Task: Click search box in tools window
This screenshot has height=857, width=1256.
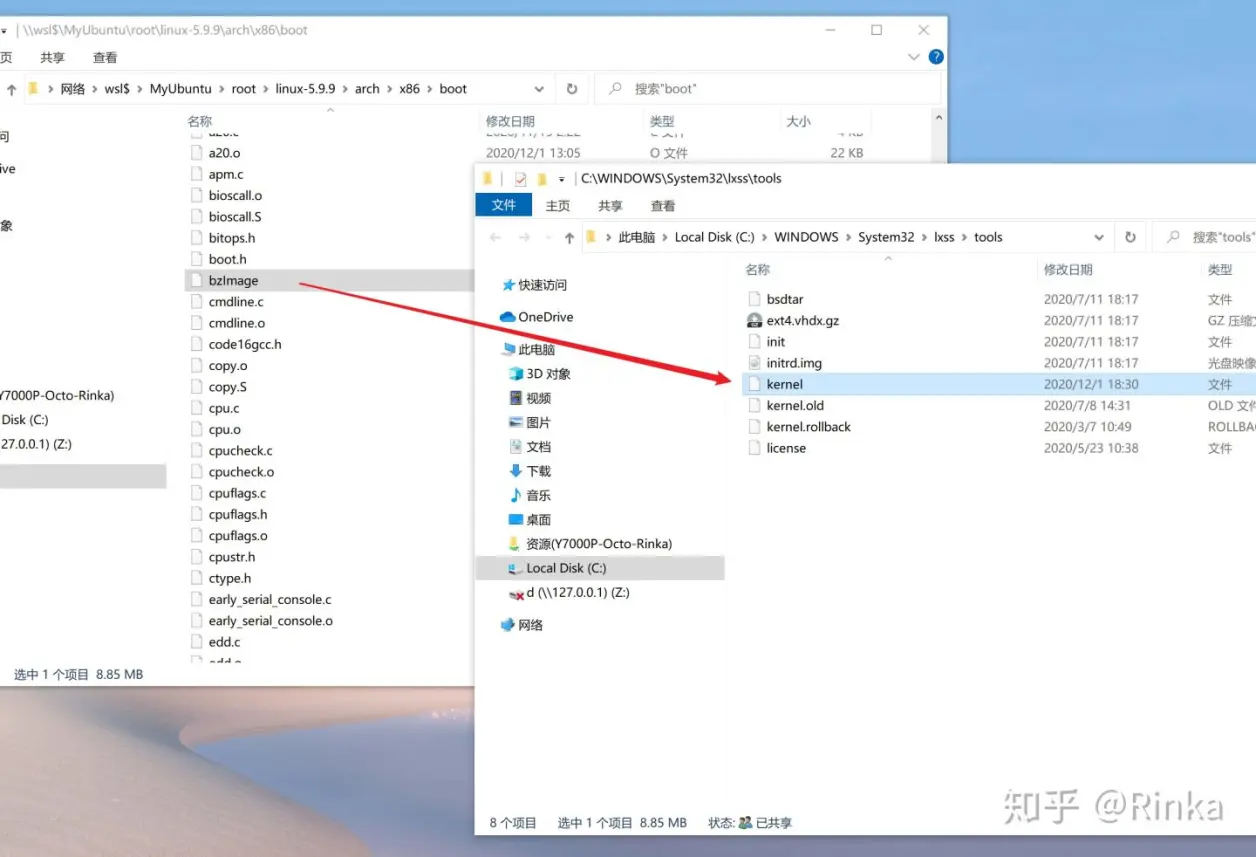Action: (1205, 237)
